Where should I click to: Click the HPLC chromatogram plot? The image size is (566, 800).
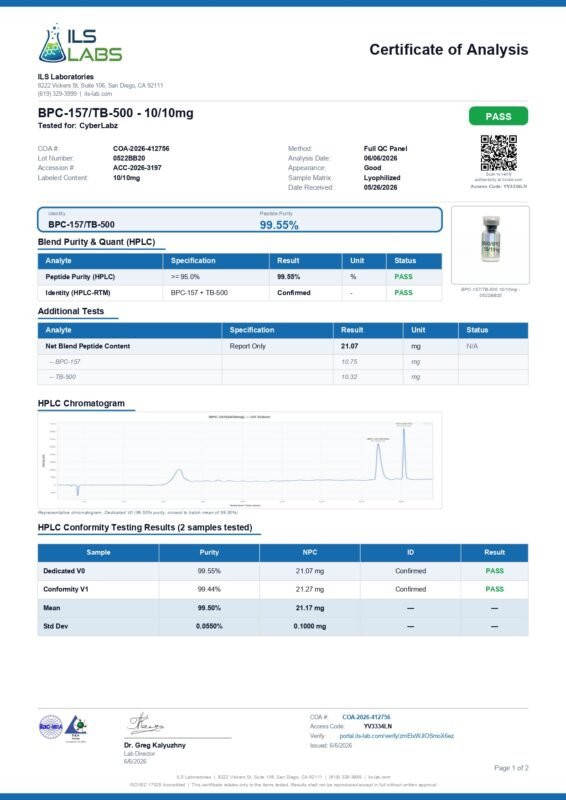coord(240,460)
